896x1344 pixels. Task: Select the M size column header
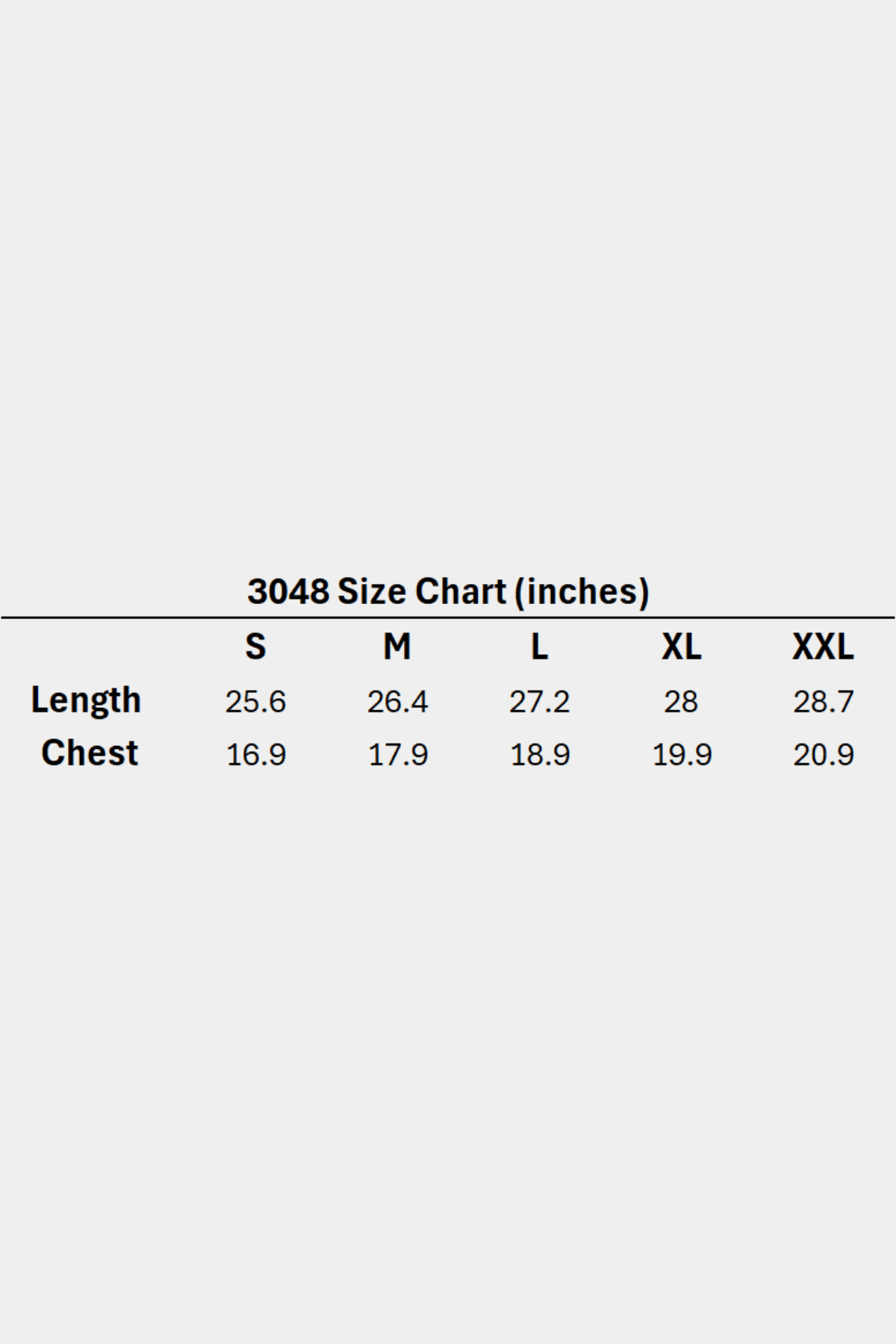pyautogui.click(x=397, y=647)
